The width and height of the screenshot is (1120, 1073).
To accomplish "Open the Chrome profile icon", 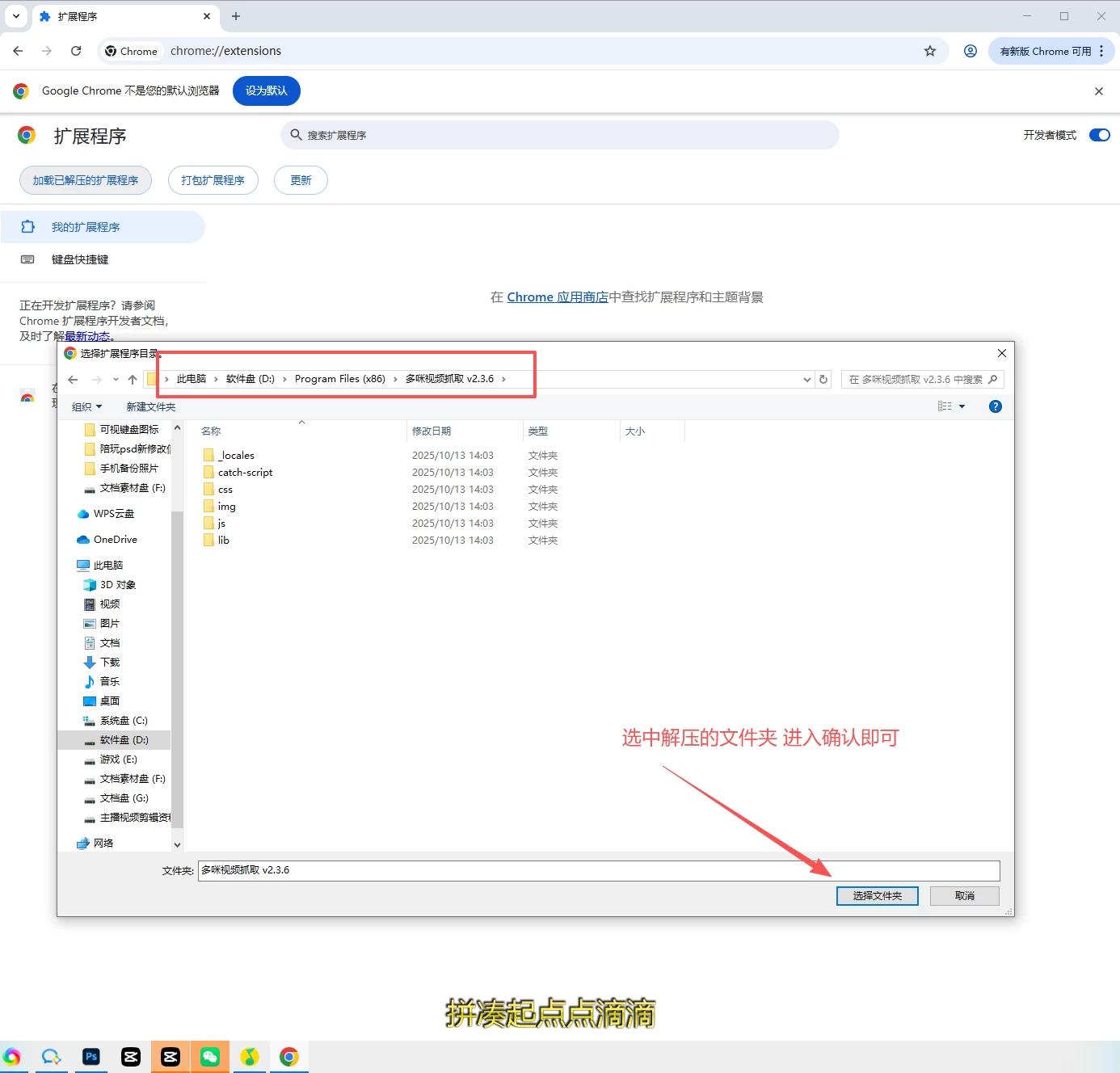I will click(x=971, y=51).
